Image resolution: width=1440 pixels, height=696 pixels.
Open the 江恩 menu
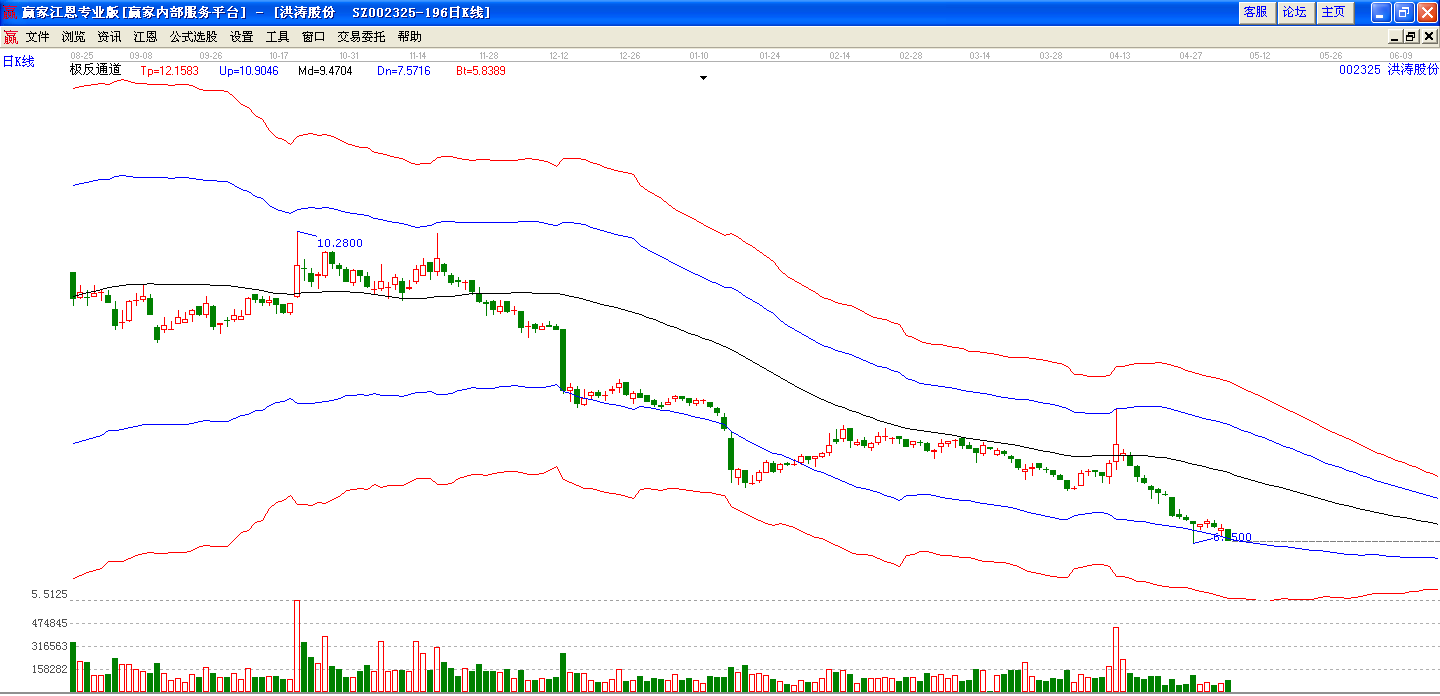[x=146, y=37]
